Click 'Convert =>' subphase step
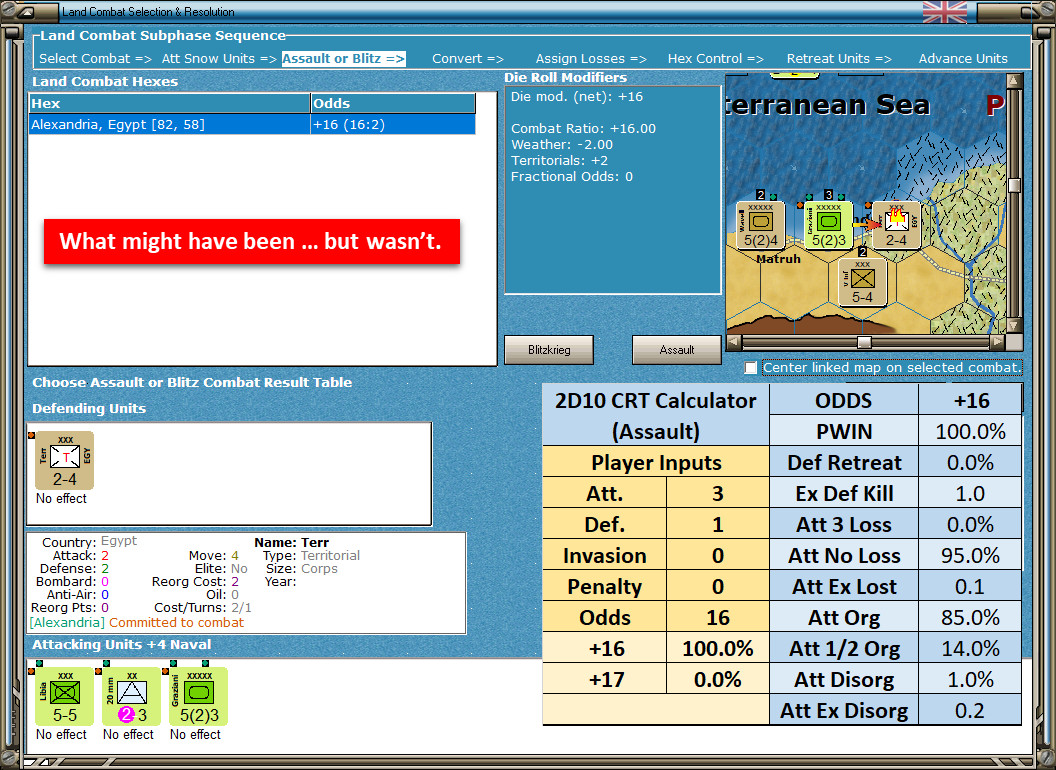The width and height of the screenshot is (1056, 770). pyautogui.click(x=467, y=59)
